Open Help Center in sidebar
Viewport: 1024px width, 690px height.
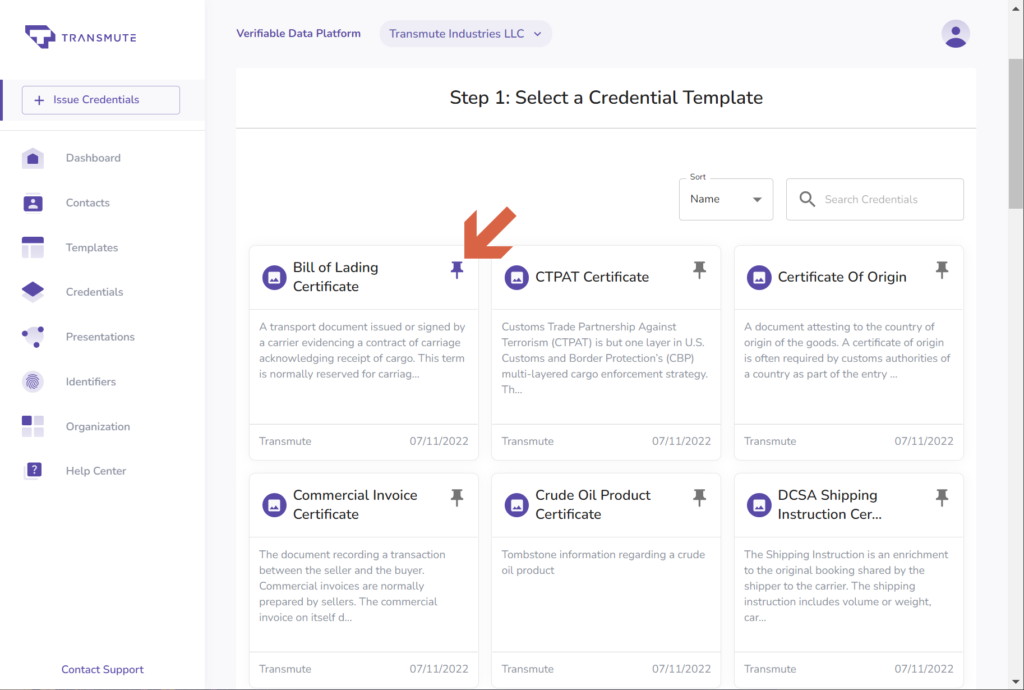tap(95, 471)
